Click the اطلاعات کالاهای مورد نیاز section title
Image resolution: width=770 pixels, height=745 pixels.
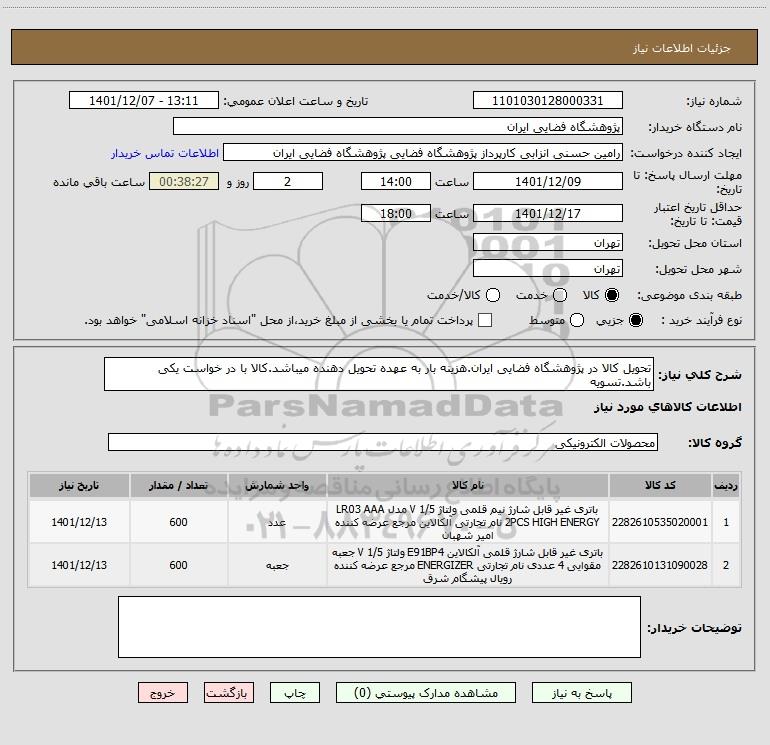[x=667, y=407]
